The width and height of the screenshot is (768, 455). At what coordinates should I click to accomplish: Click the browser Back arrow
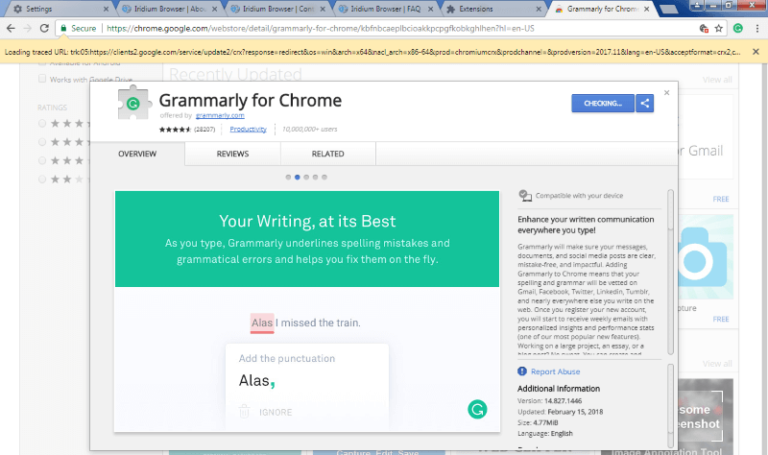coord(8,29)
